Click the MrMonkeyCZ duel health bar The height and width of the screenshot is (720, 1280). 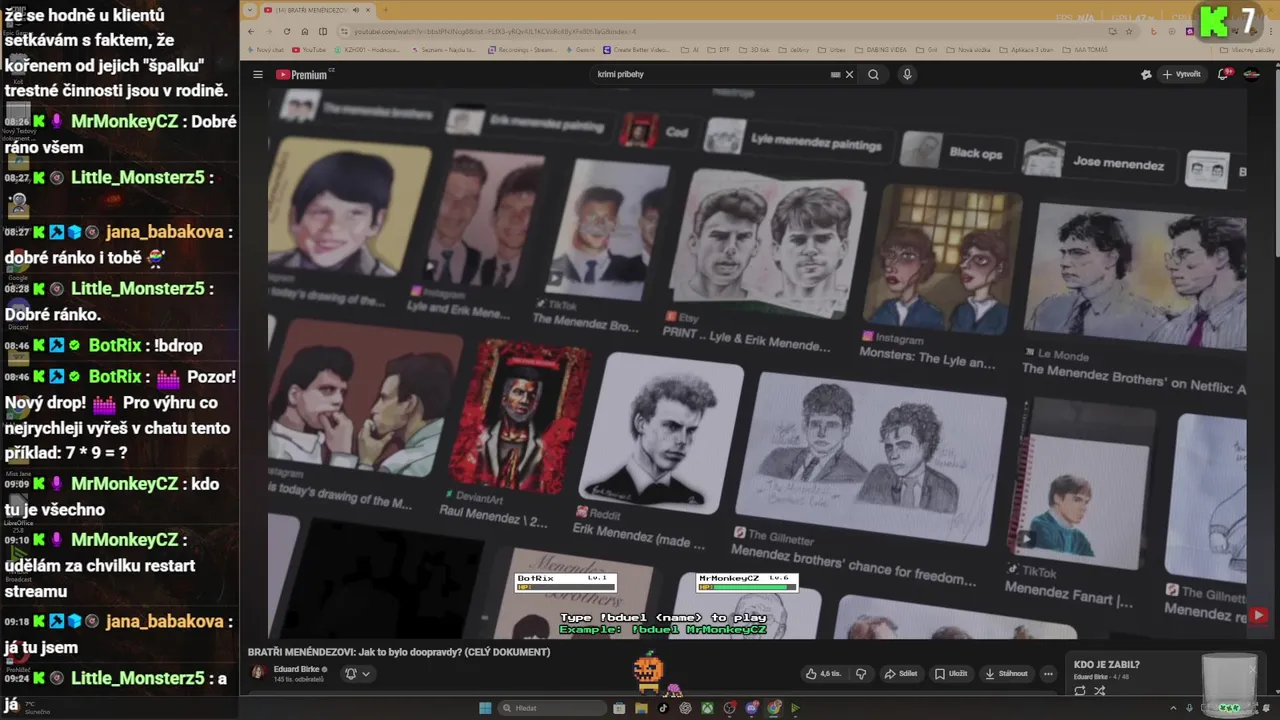747,587
